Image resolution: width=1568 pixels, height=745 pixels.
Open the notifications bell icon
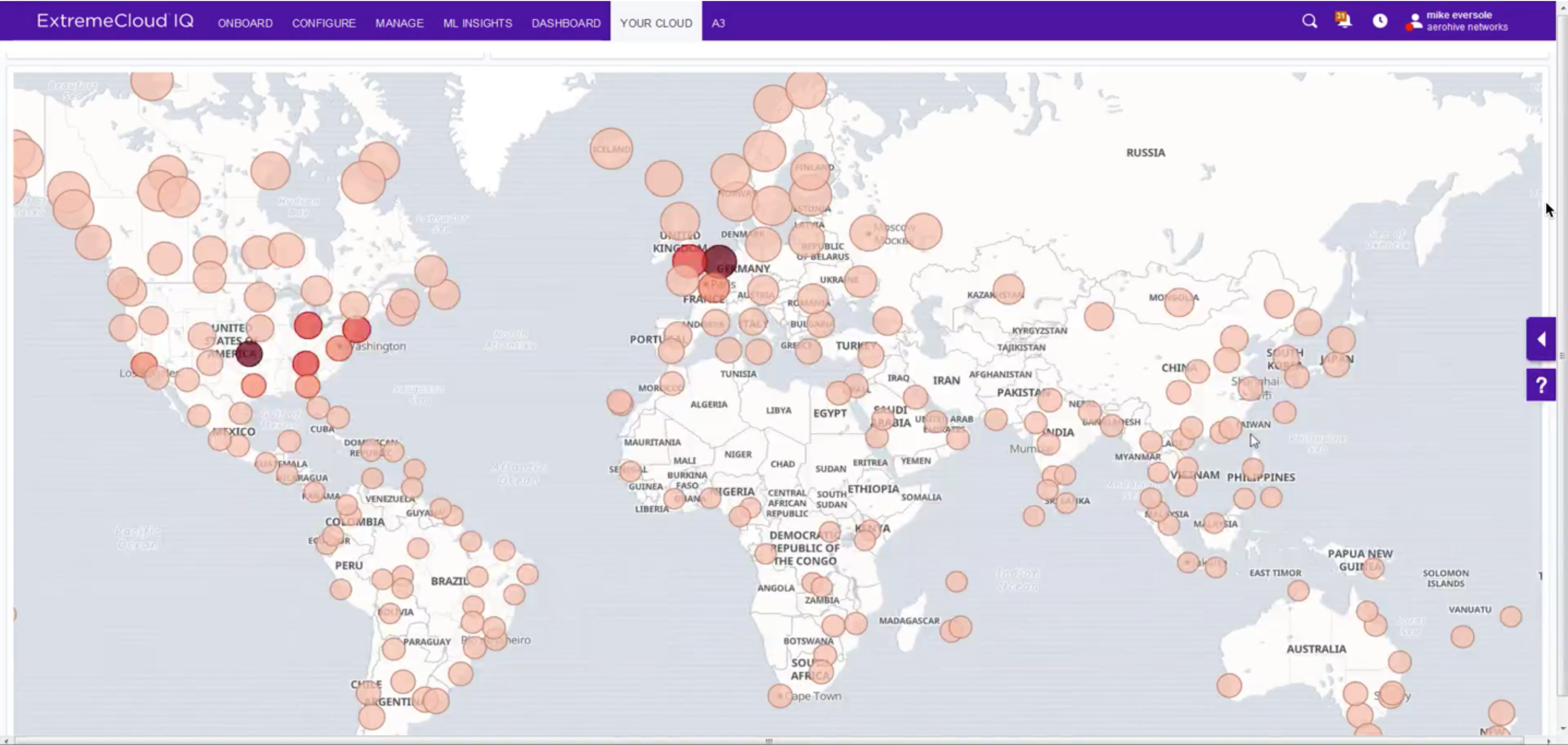[x=1344, y=20]
